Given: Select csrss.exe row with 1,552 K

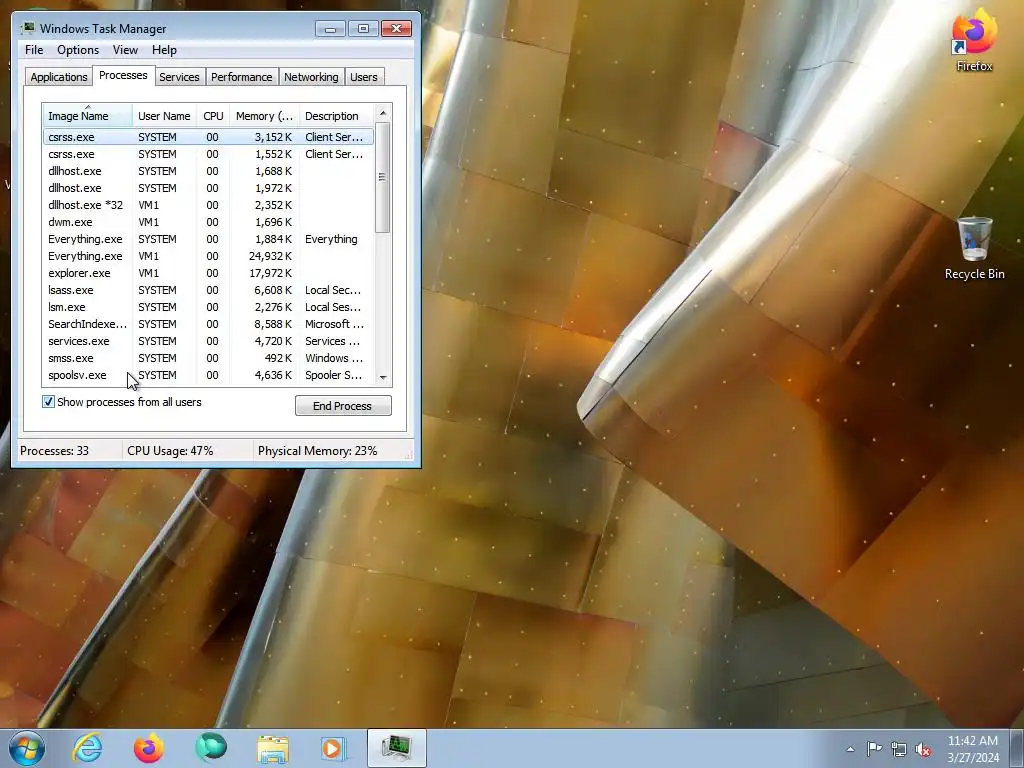Looking at the screenshot, I should coord(208,154).
